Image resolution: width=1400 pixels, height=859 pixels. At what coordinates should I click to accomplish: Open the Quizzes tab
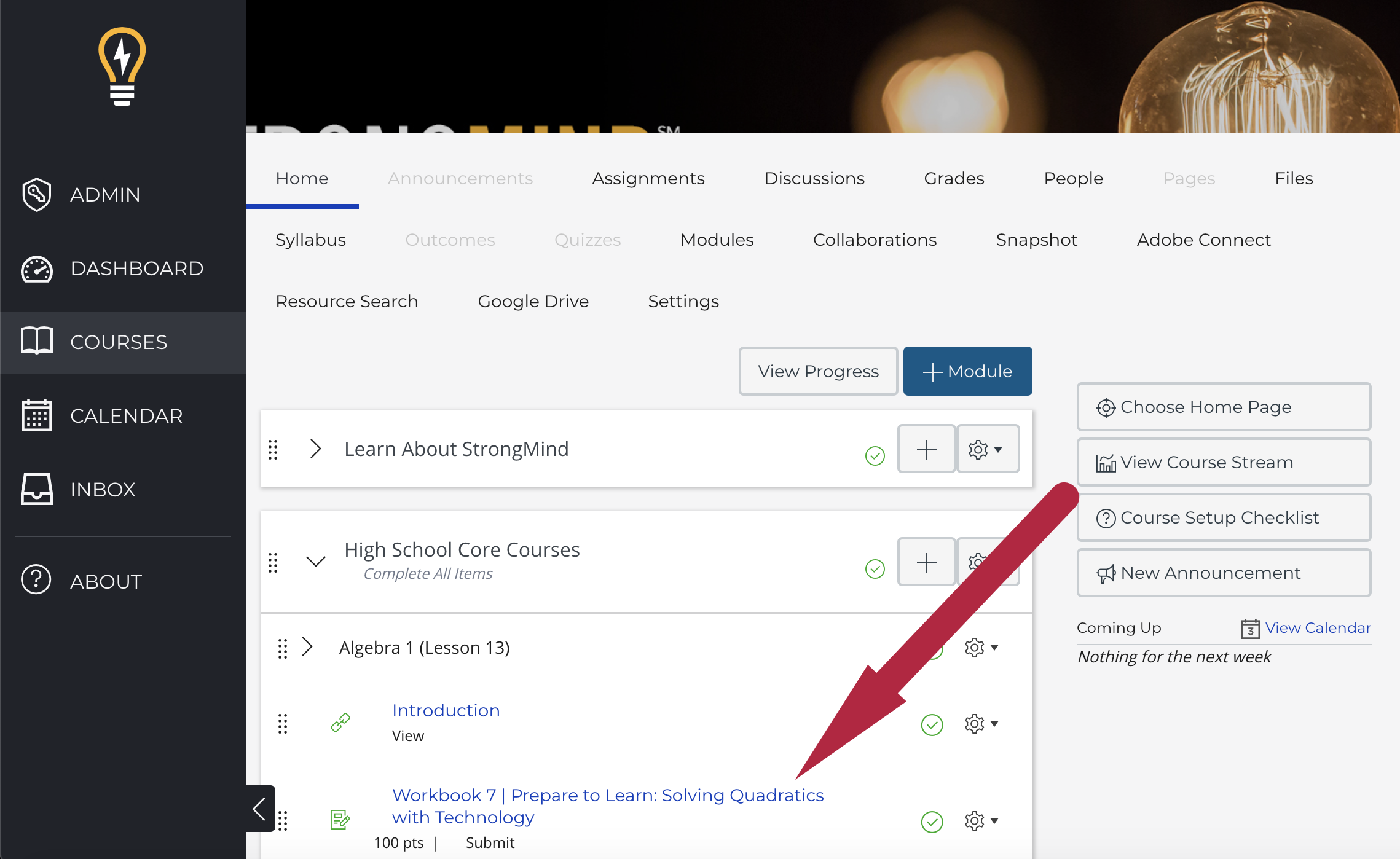point(588,240)
